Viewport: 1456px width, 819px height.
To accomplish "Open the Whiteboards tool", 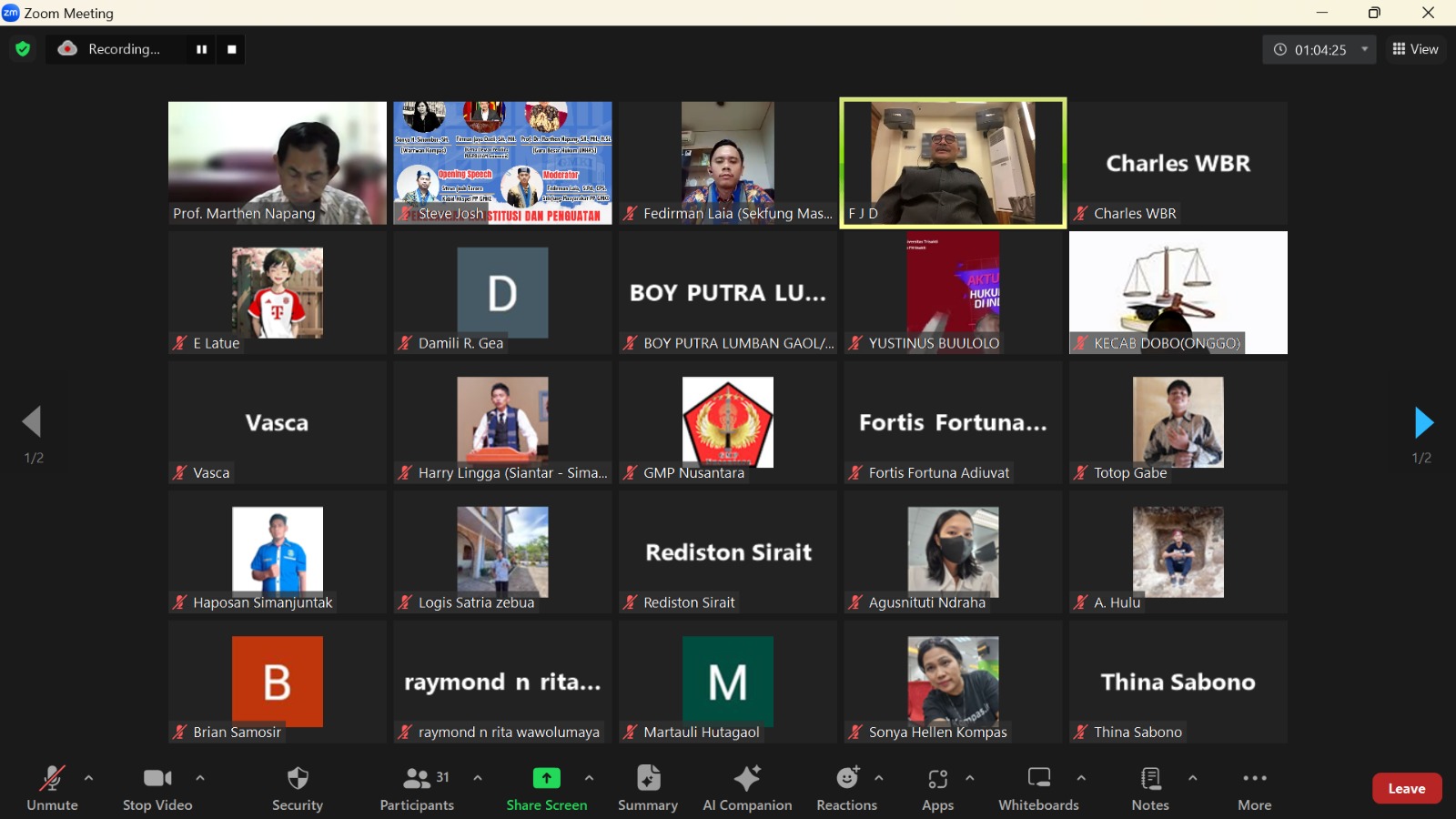I will click(1038, 788).
